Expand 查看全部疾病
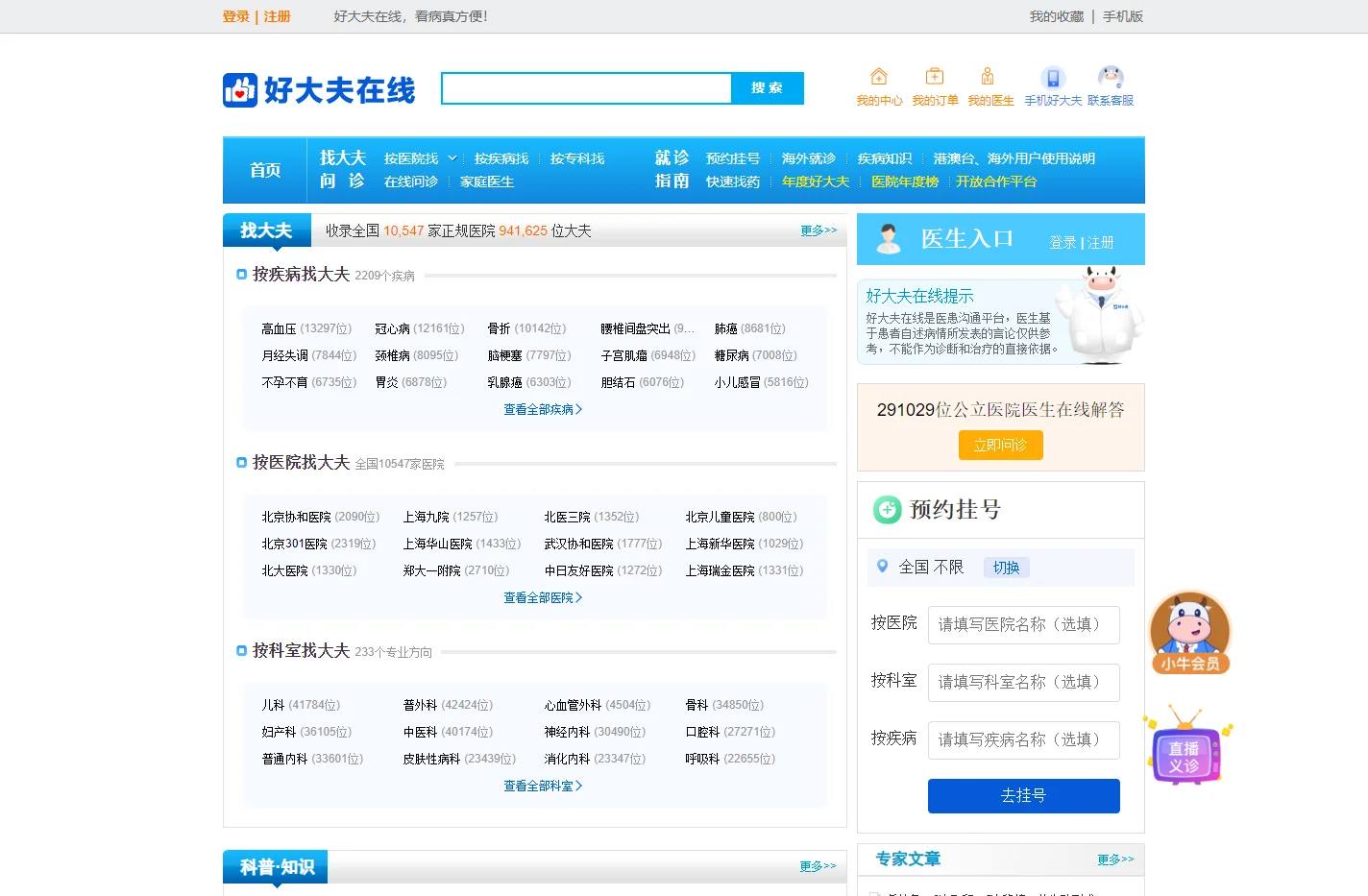 (x=543, y=409)
